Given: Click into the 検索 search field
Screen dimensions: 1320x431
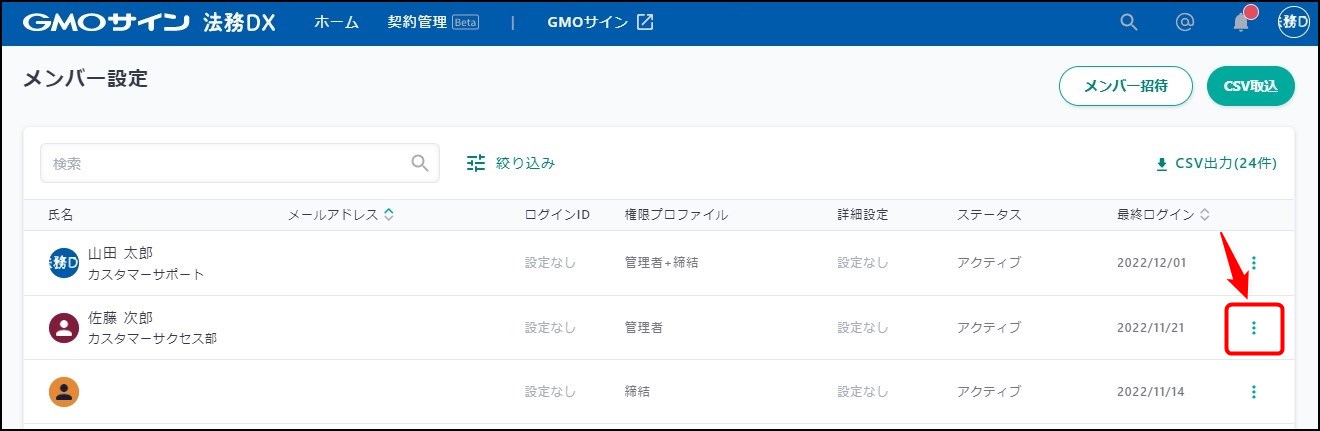Looking at the screenshot, I should [x=225, y=163].
